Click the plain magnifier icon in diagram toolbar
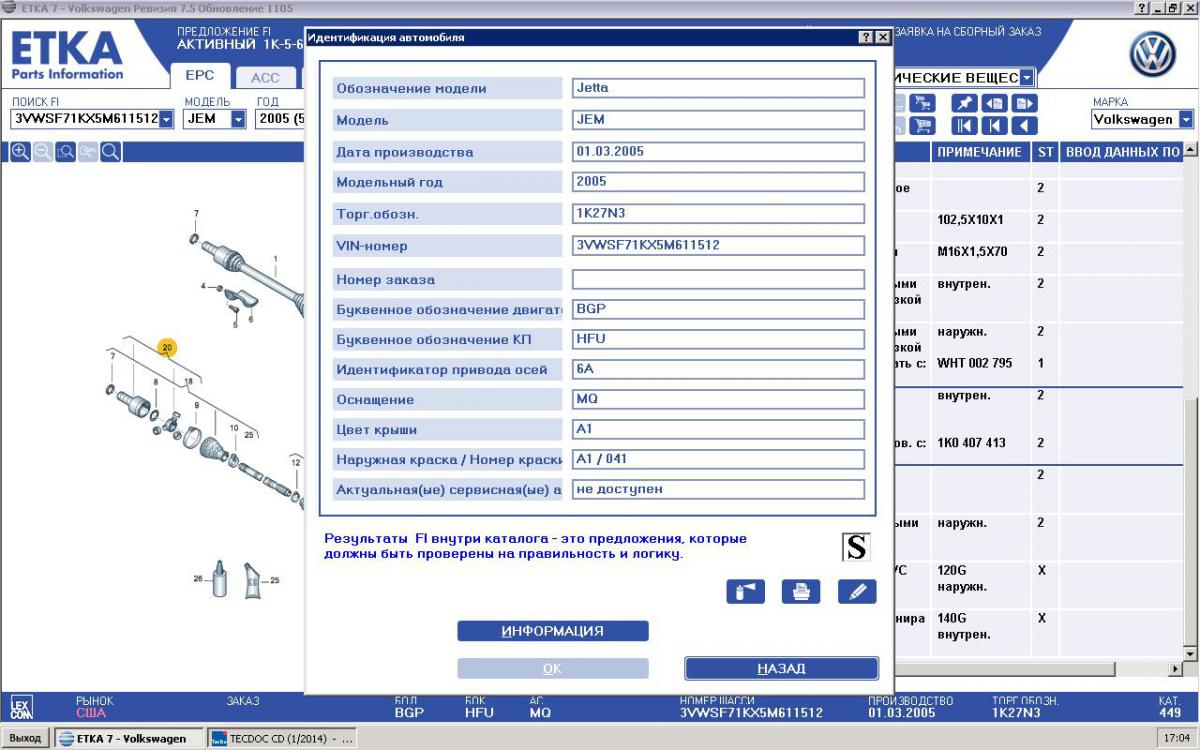Viewport: 1200px width, 750px height. [111, 152]
